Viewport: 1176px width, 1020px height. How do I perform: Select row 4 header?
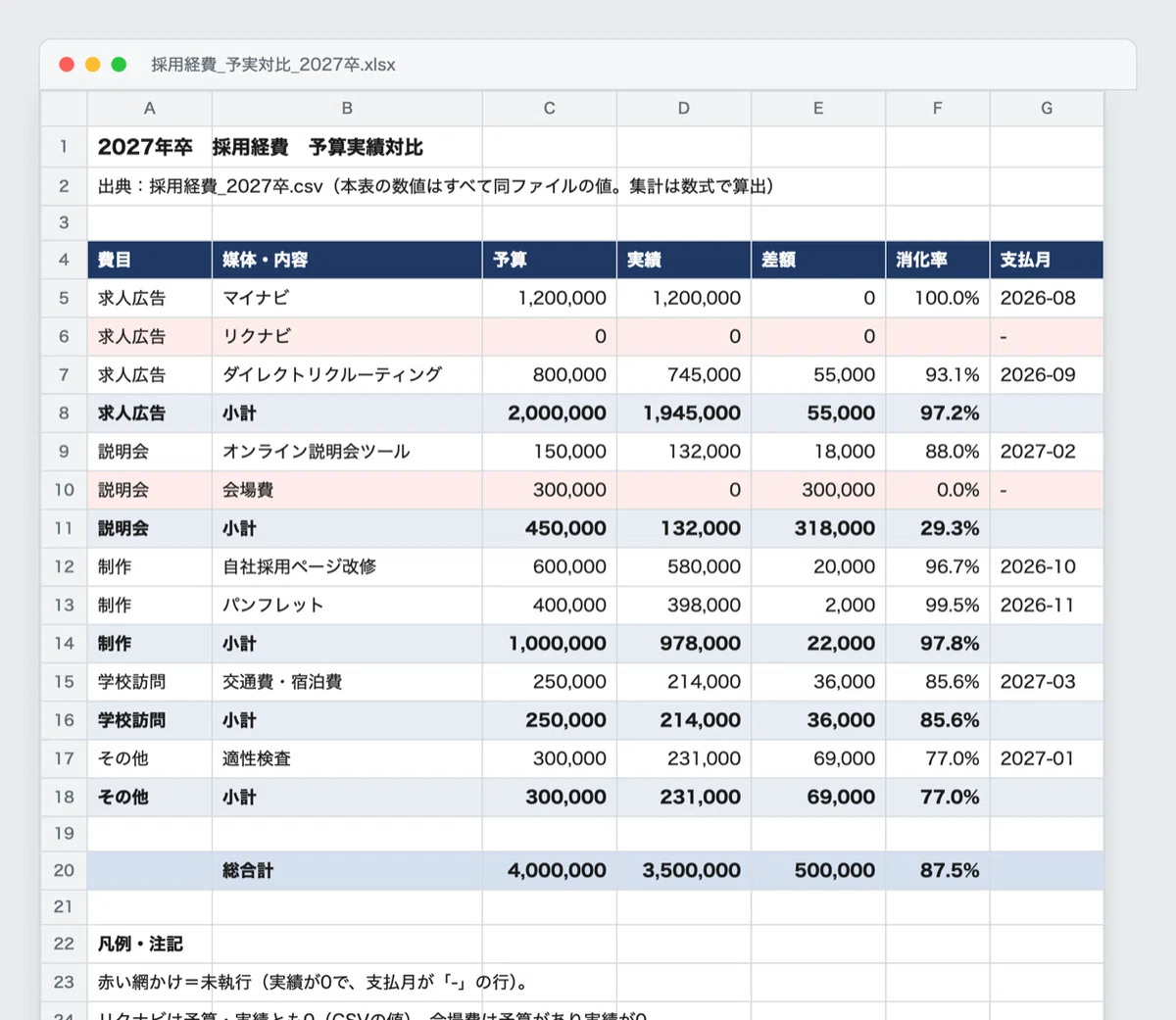pyautogui.click(x=64, y=260)
